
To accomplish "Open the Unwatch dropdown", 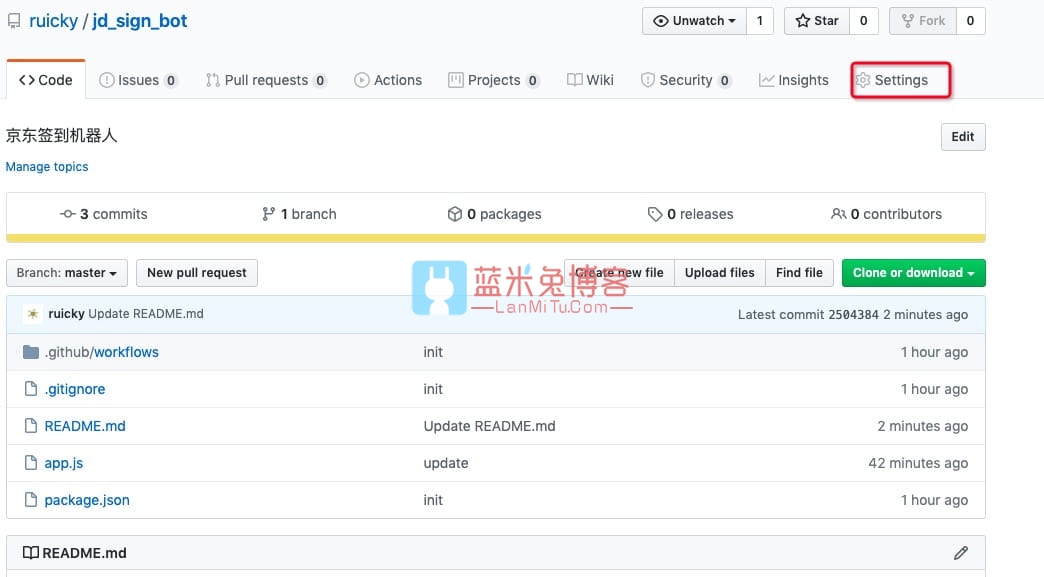I will coord(694,21).
